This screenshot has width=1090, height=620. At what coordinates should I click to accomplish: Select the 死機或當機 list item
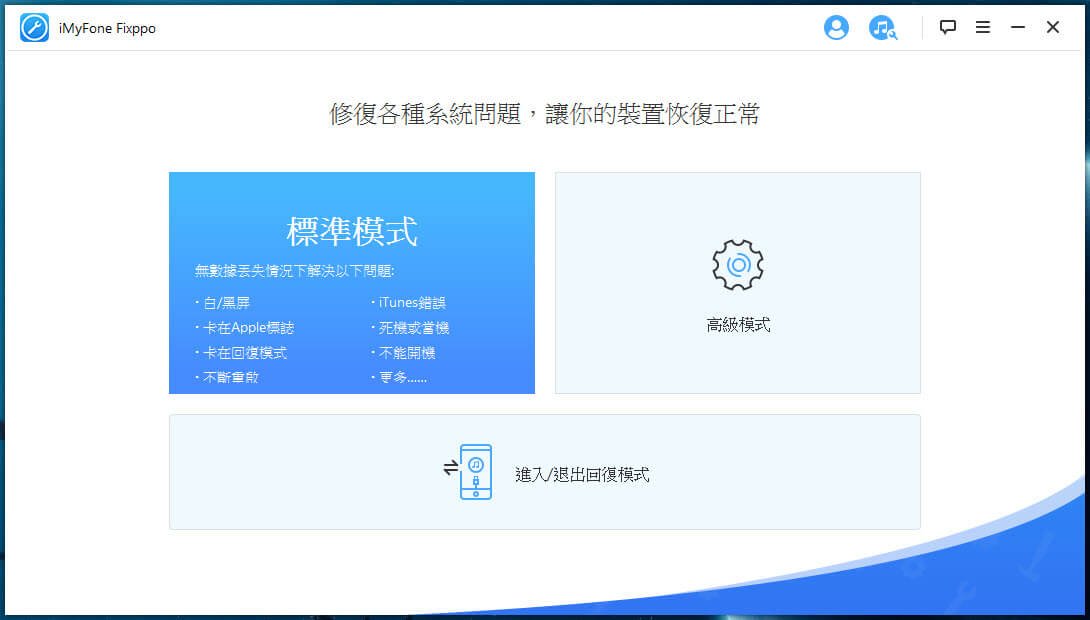[x=410, y=328]
